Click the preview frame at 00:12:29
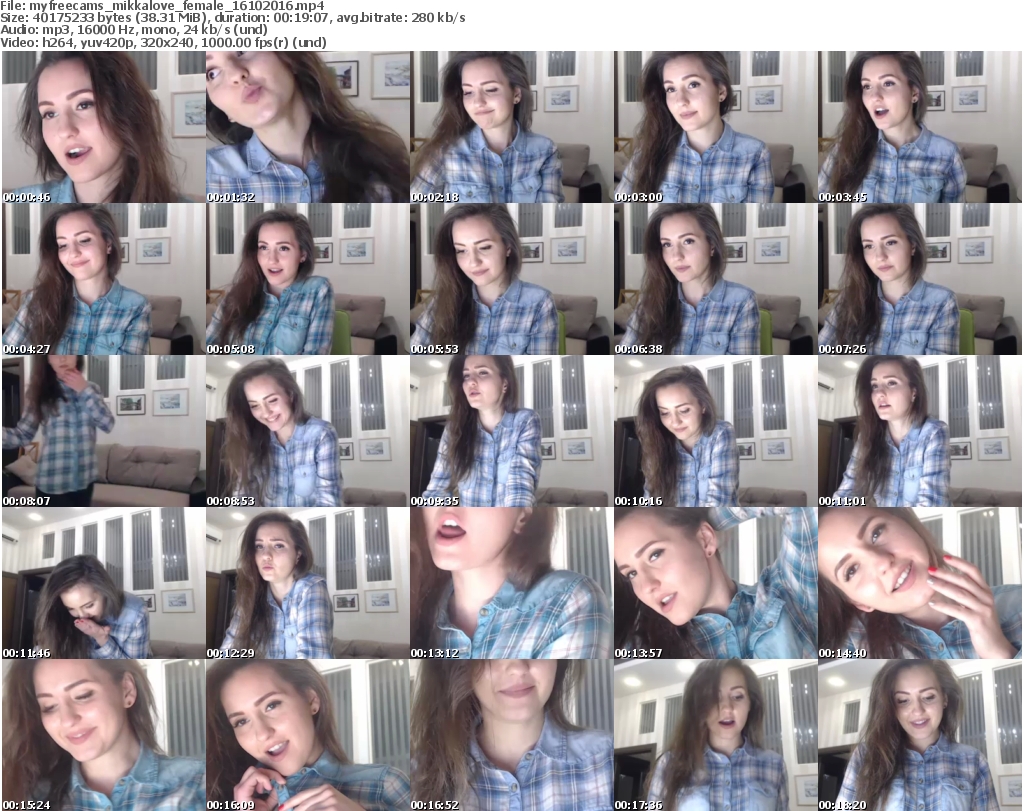The image size is (1024, 811). click(308, 583)
